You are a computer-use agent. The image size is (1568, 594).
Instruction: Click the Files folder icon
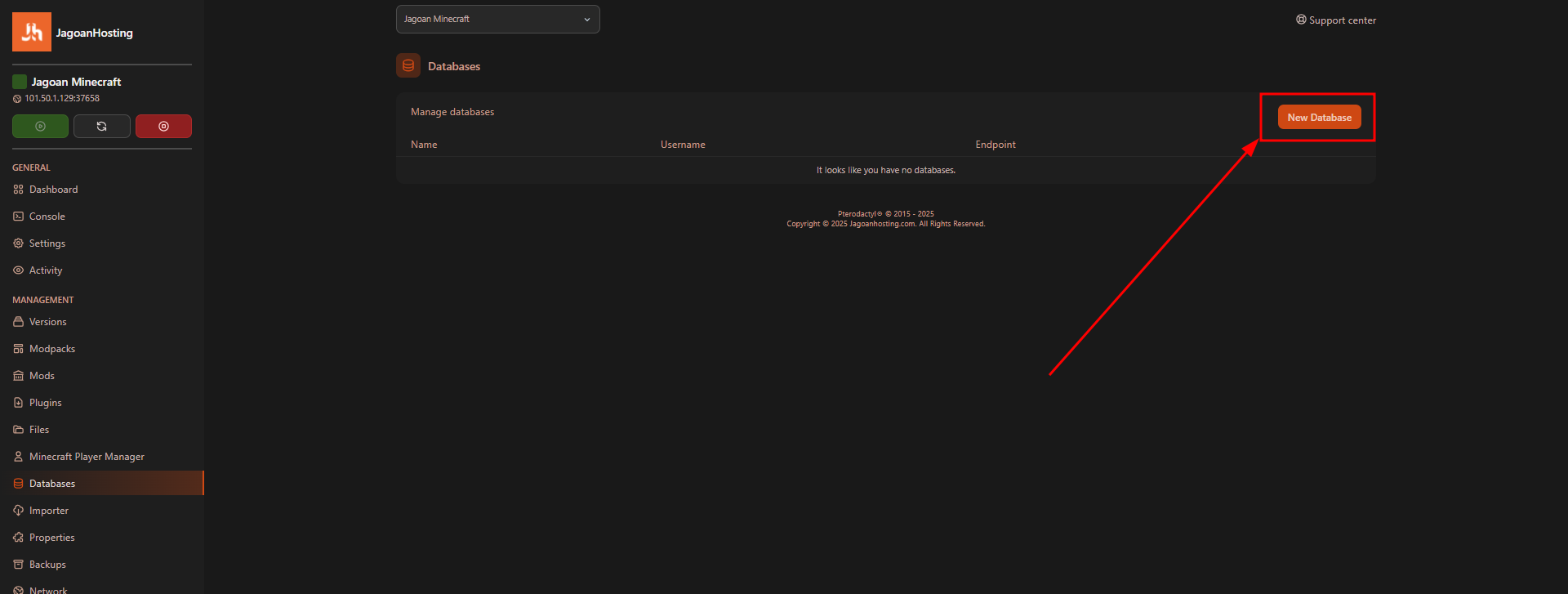click(18, 430)
